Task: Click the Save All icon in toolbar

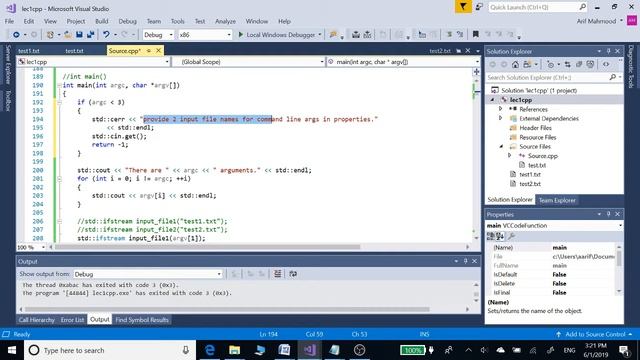Action: point(91,35)
